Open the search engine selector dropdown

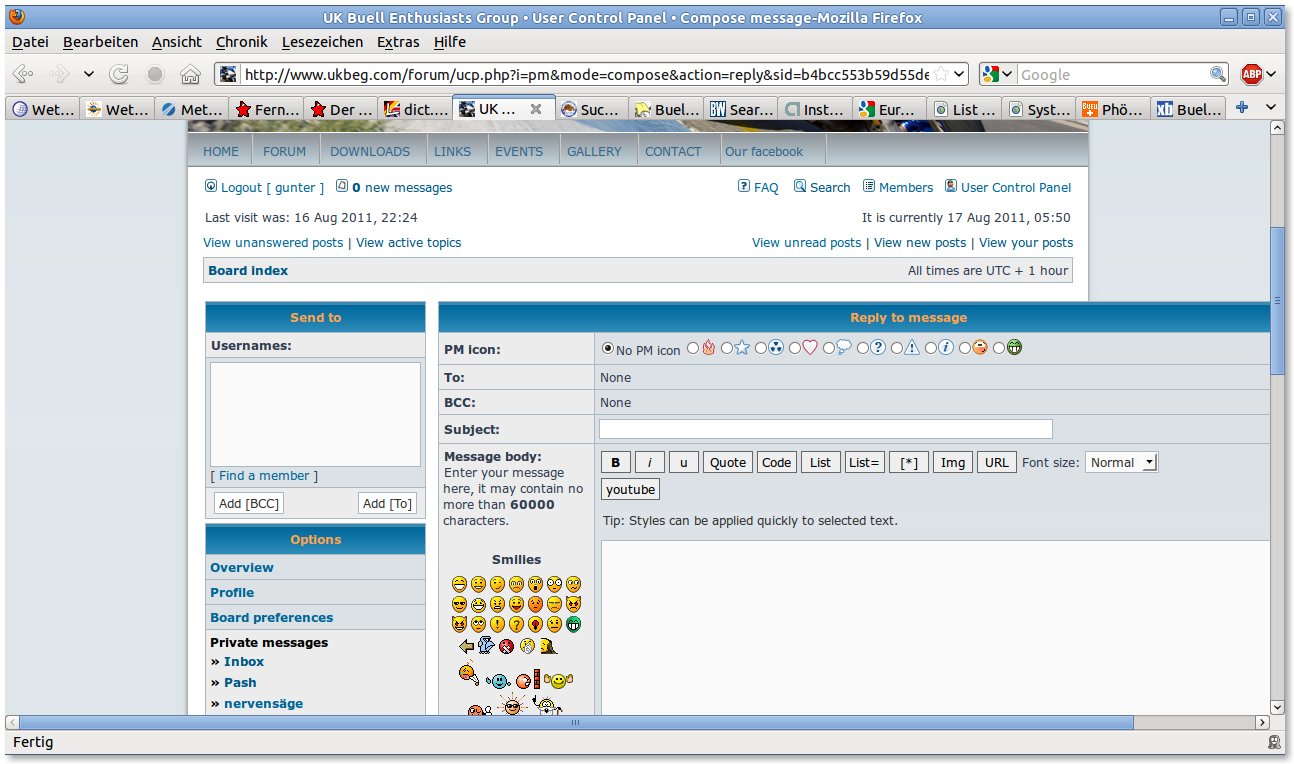(998, 75)
